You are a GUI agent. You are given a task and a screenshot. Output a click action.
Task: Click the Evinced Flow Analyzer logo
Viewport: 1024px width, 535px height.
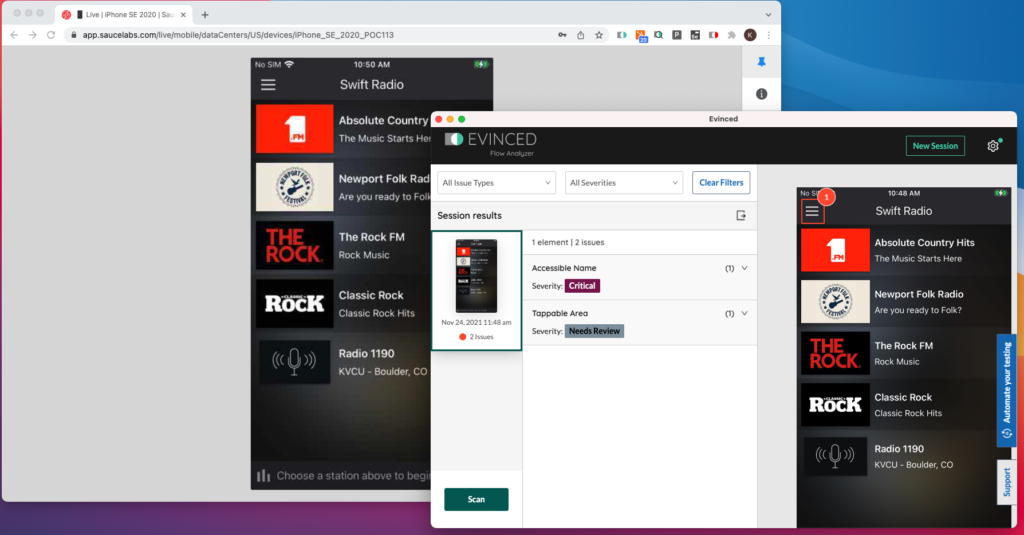tap(490, 143)
